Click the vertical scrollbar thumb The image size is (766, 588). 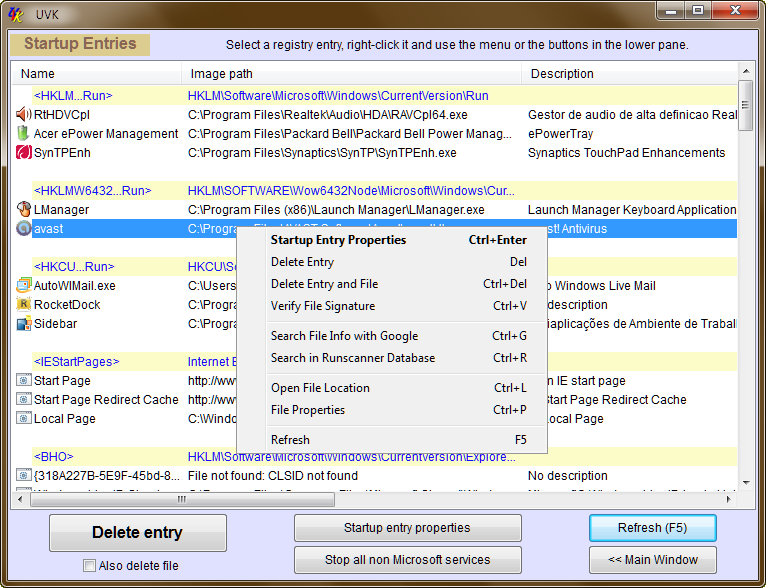pyautogui.click(x=745, y=105)
